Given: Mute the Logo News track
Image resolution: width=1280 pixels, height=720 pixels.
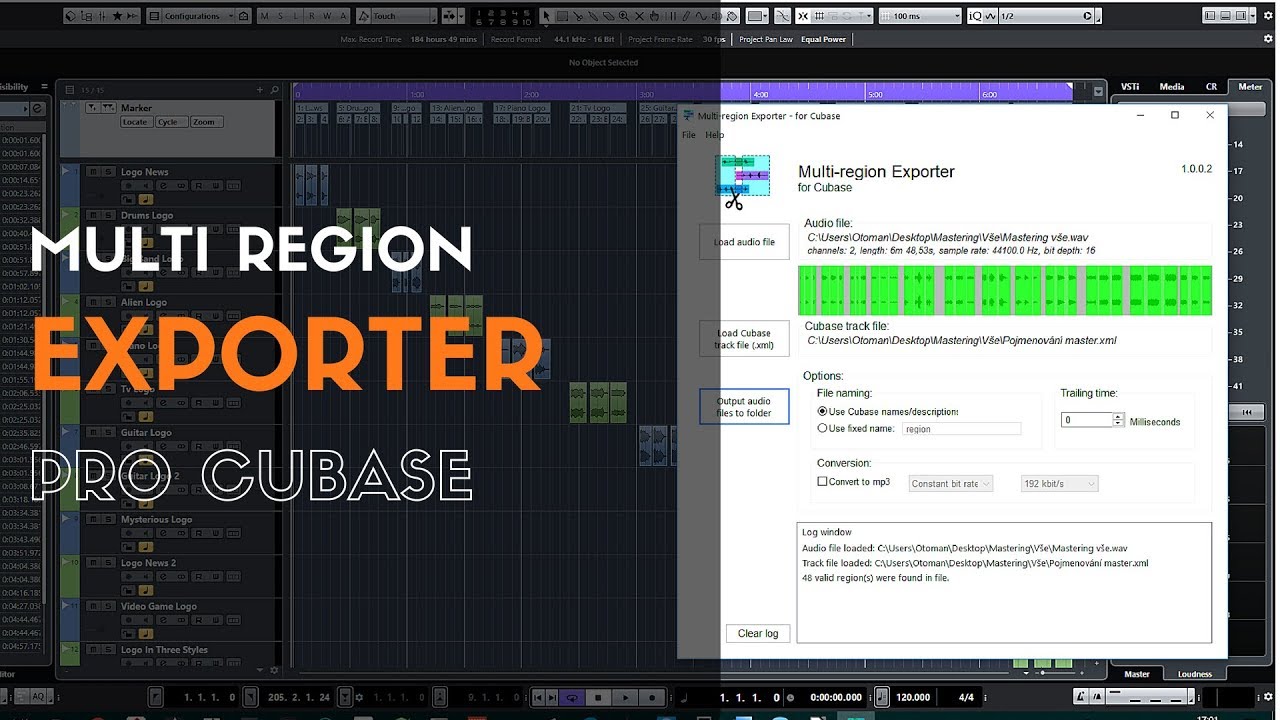Looking at the screenshot, I should tap(92, 172).
